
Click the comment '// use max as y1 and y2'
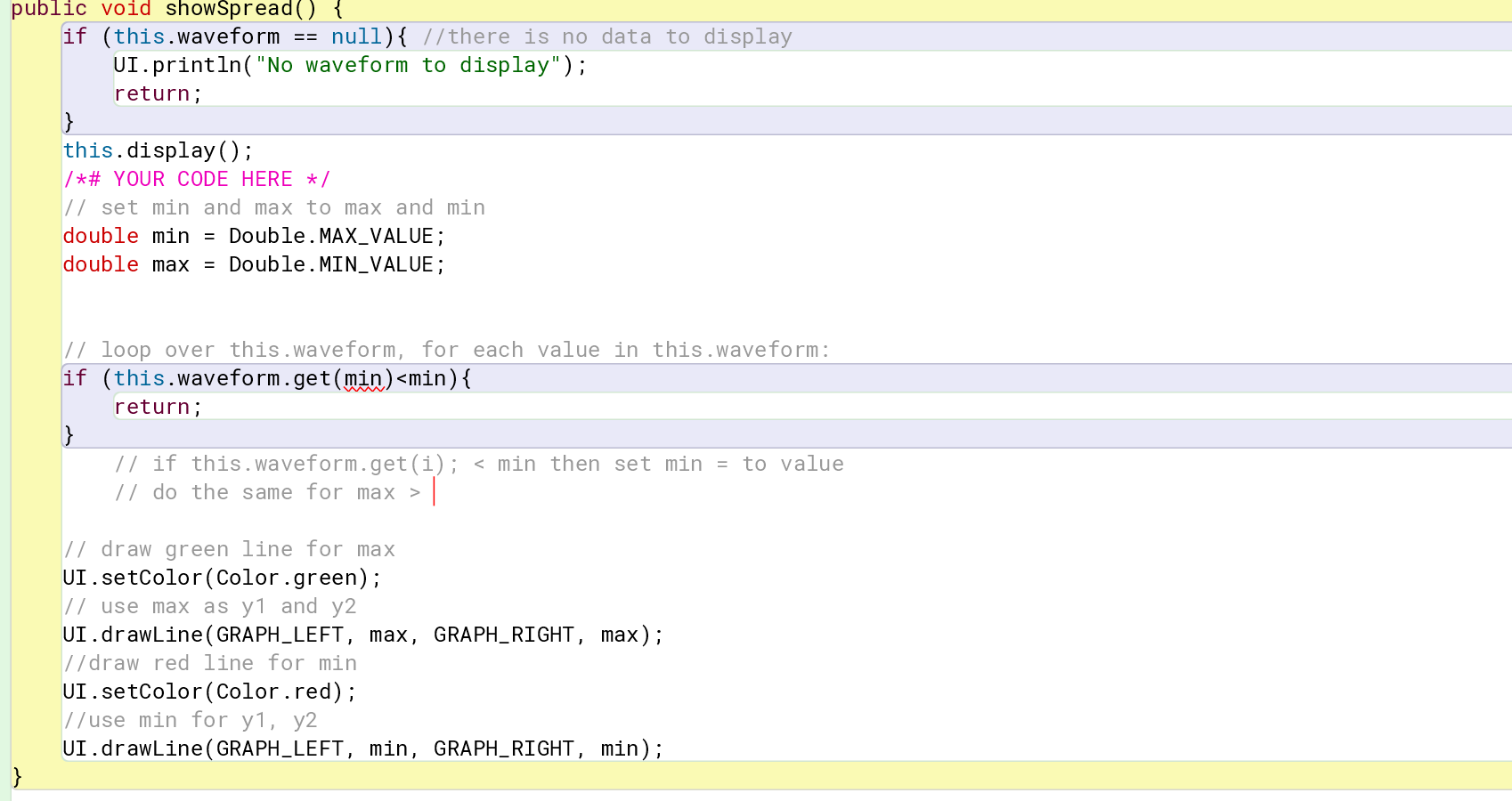pyautogui.click(x=209, y=606)
